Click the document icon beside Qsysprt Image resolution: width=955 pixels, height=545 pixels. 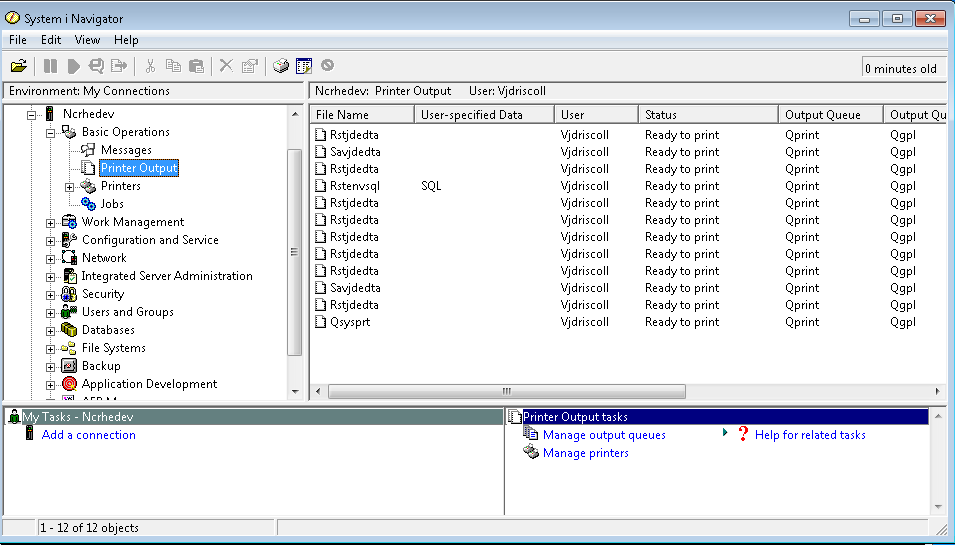point(321,322)
